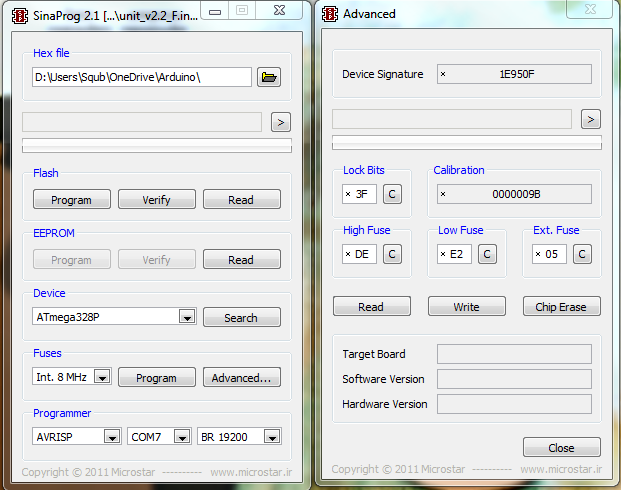This screenshot has width=621, height=490.
Task: Click the SinaProg title bar app icon
Action: pos(12,13)
